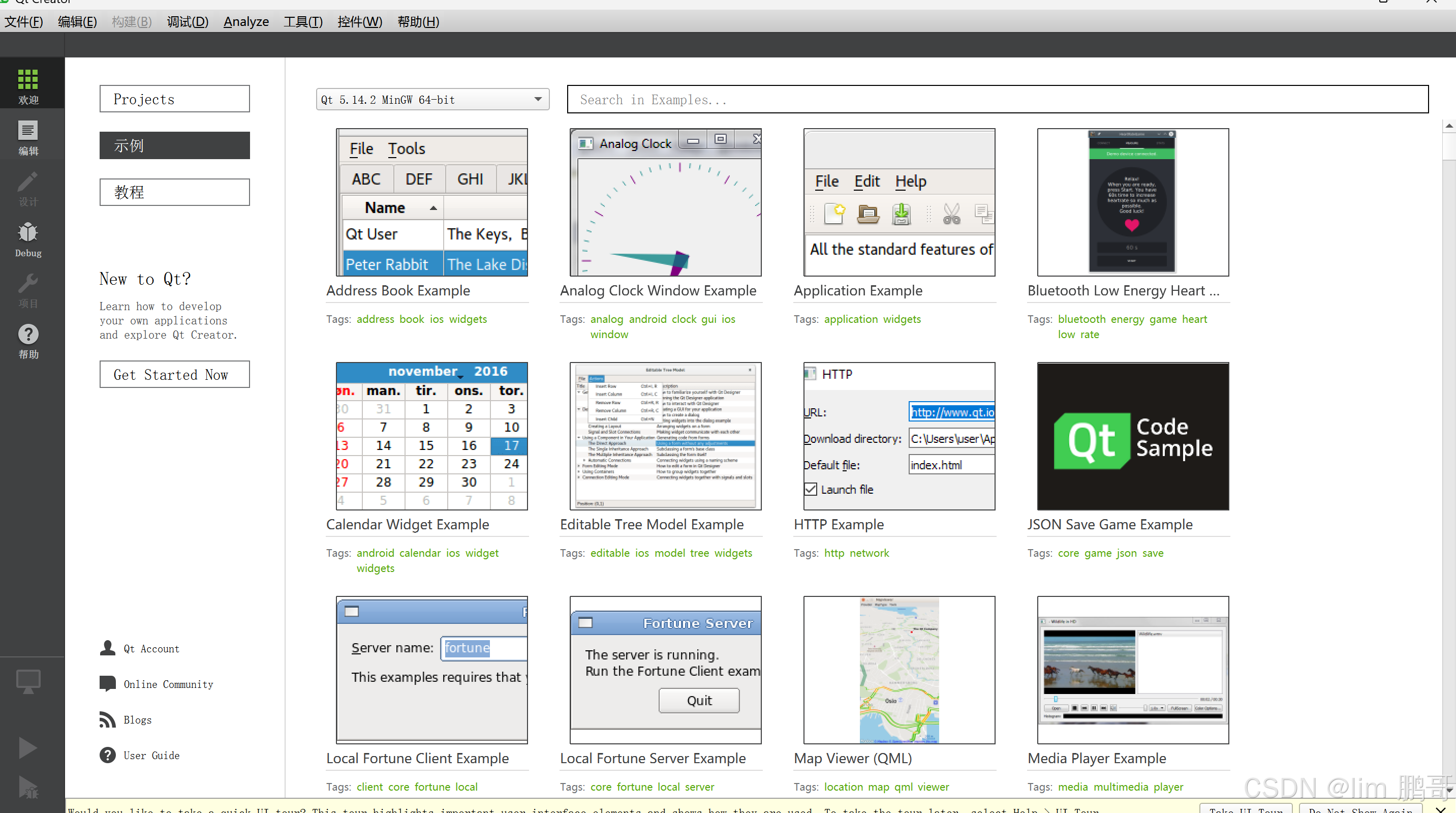Open the 工具(T) menu
The image size is (1456, 813).
[x=303, y=21]
